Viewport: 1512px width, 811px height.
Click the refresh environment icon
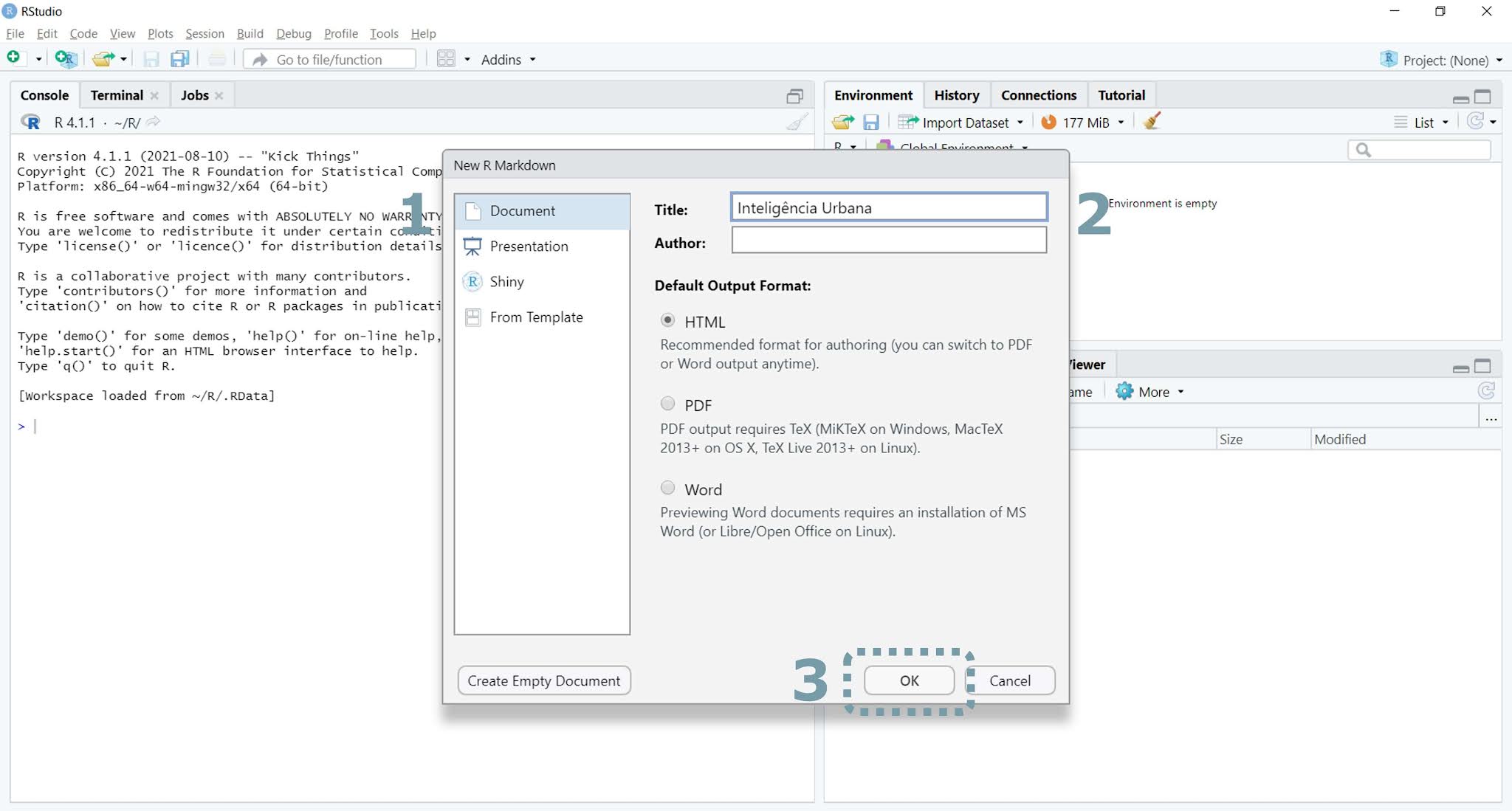(1475, 122)
